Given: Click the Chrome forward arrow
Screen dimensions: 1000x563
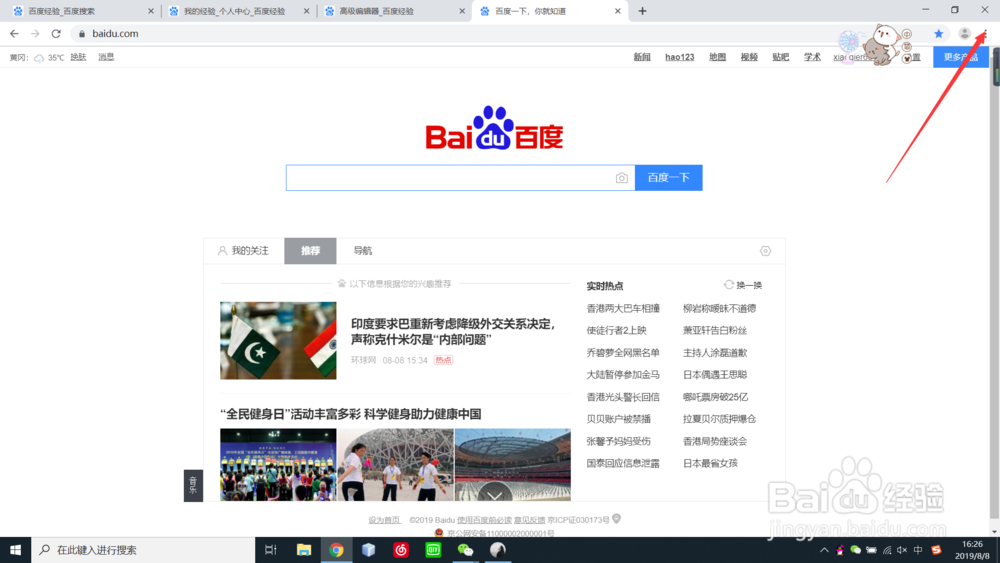Looking at the screenshot, I should (35, 33).
